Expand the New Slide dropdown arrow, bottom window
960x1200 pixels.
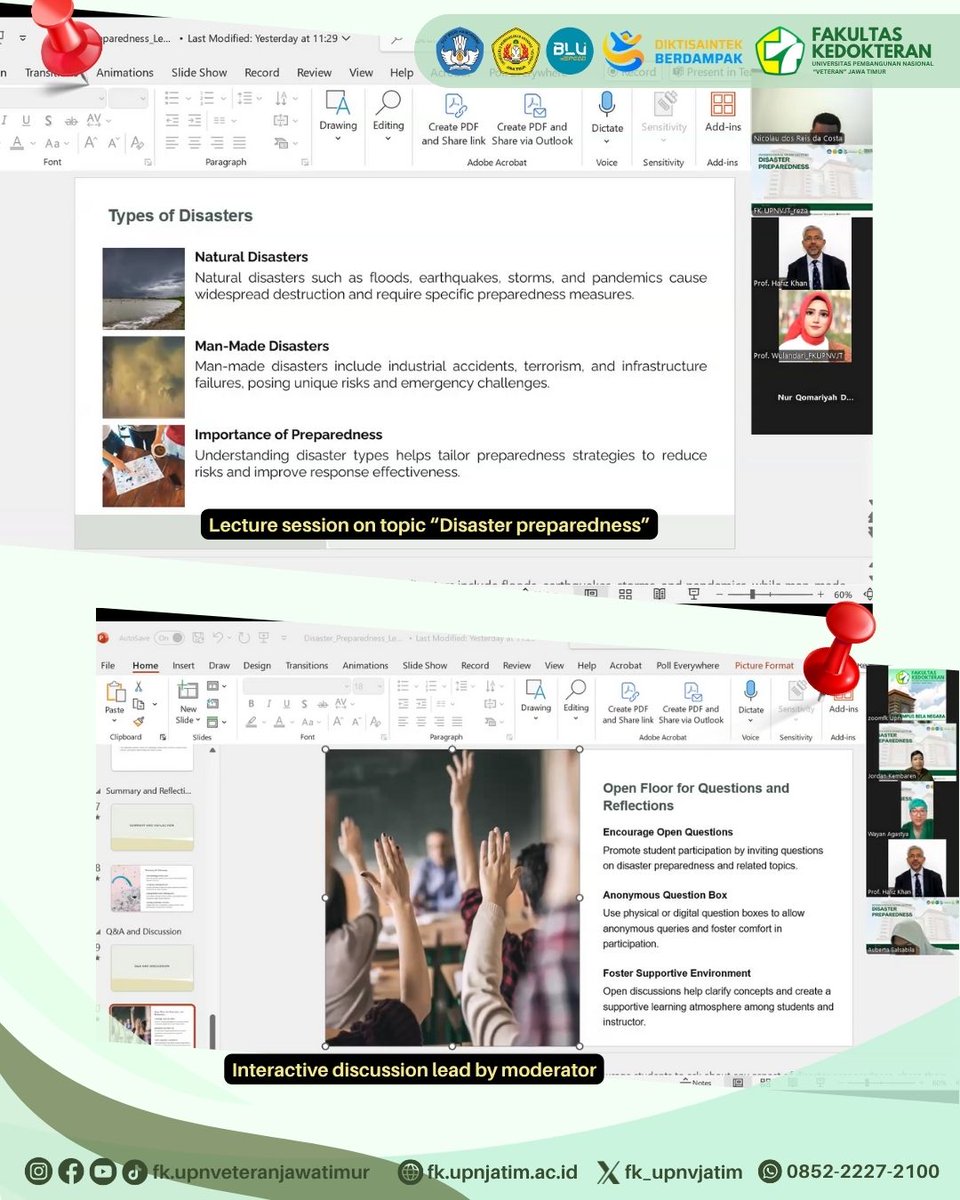198,720
